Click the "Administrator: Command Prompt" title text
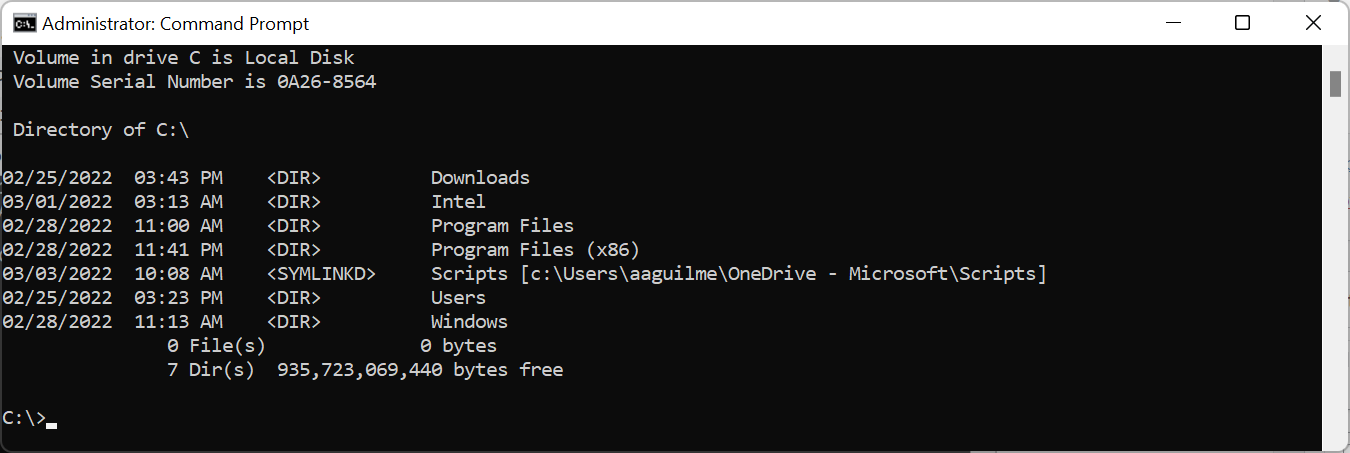 [x=176, y=23]
